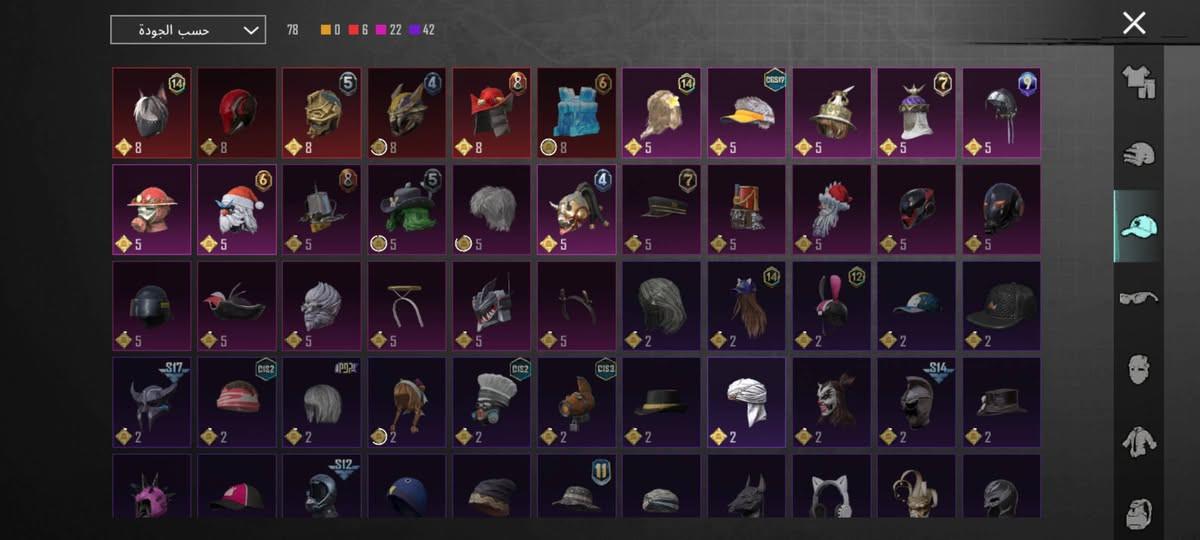The width and height of the screenshot is (1200, 540).
Task: Select the highlighted cap headwear category
Action: [x=1138, y=226]
